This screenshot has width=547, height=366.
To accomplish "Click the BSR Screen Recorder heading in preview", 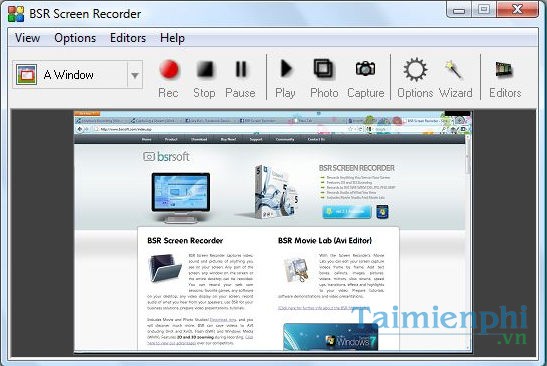I will click(185, 240).
